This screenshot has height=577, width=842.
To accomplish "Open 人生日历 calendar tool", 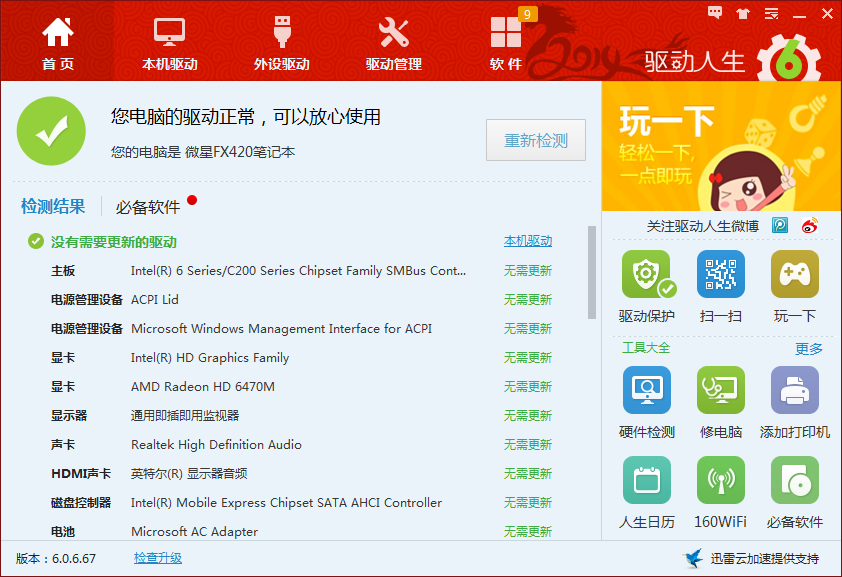I will [647, 480].
